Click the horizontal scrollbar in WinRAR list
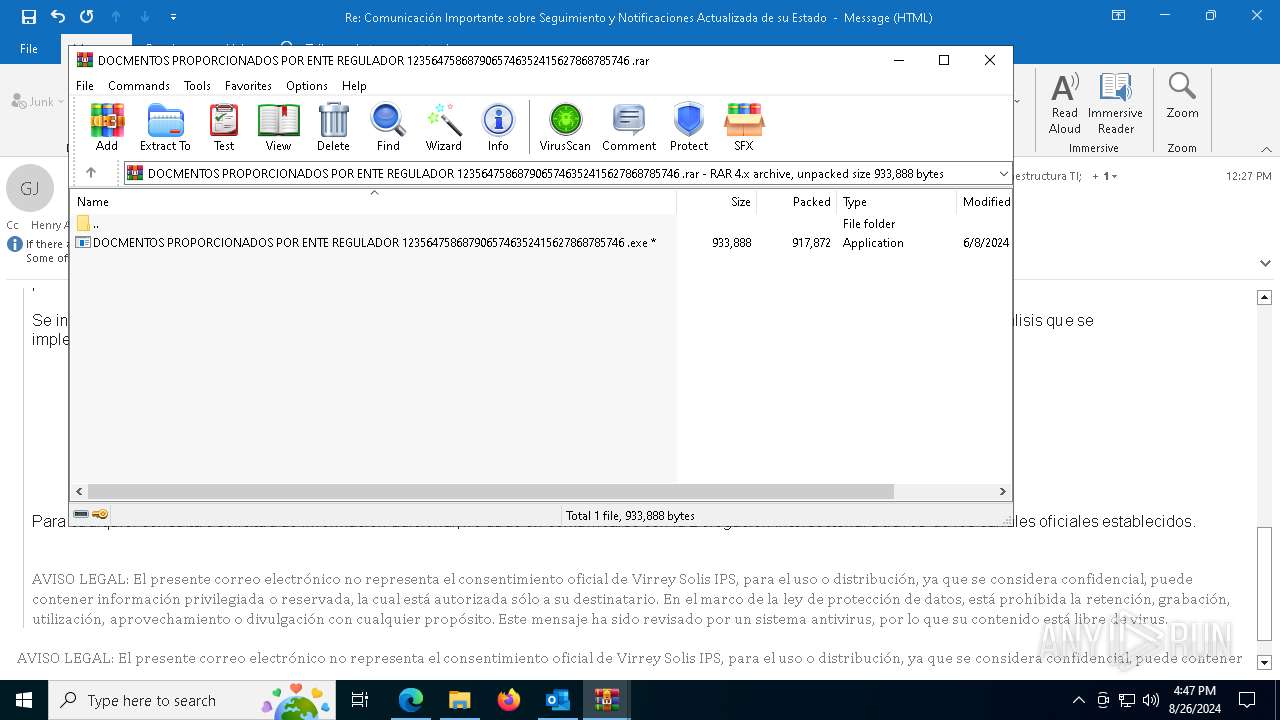Image resolution: width=1280 pixels, height=720 pixels. click(x=490, y=491)
